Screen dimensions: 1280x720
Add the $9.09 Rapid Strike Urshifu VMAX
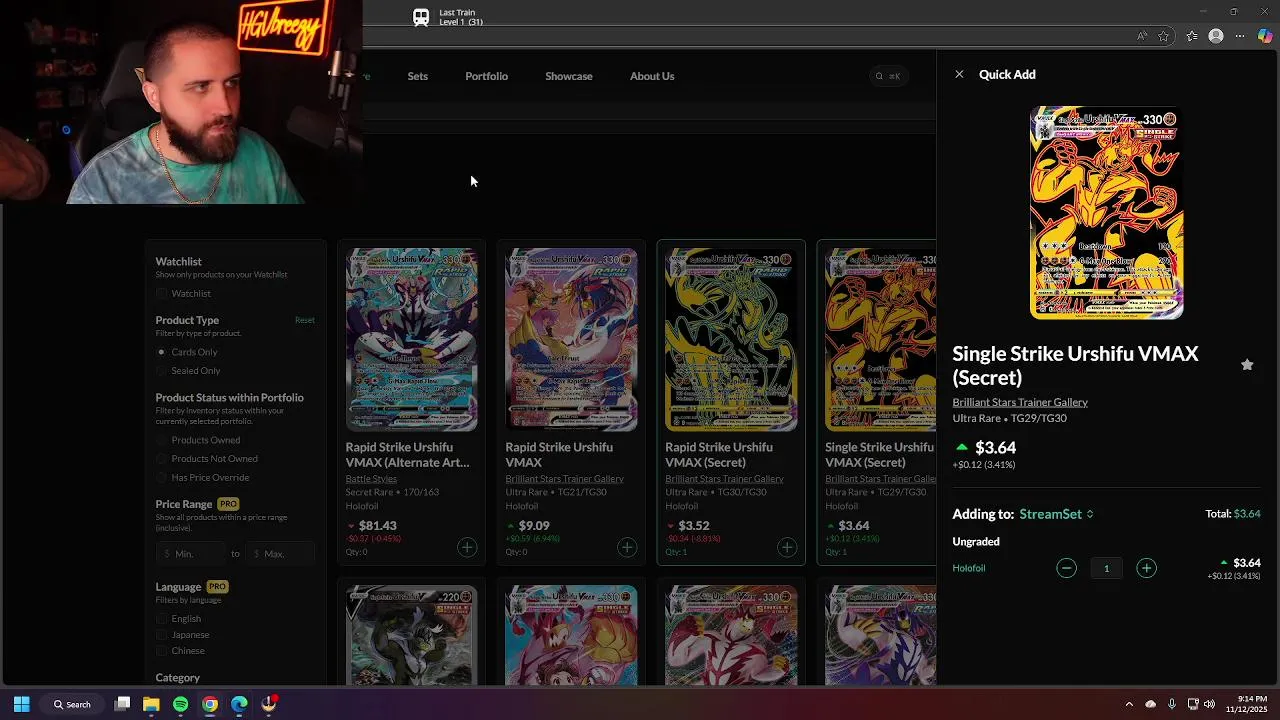[627, 547]
